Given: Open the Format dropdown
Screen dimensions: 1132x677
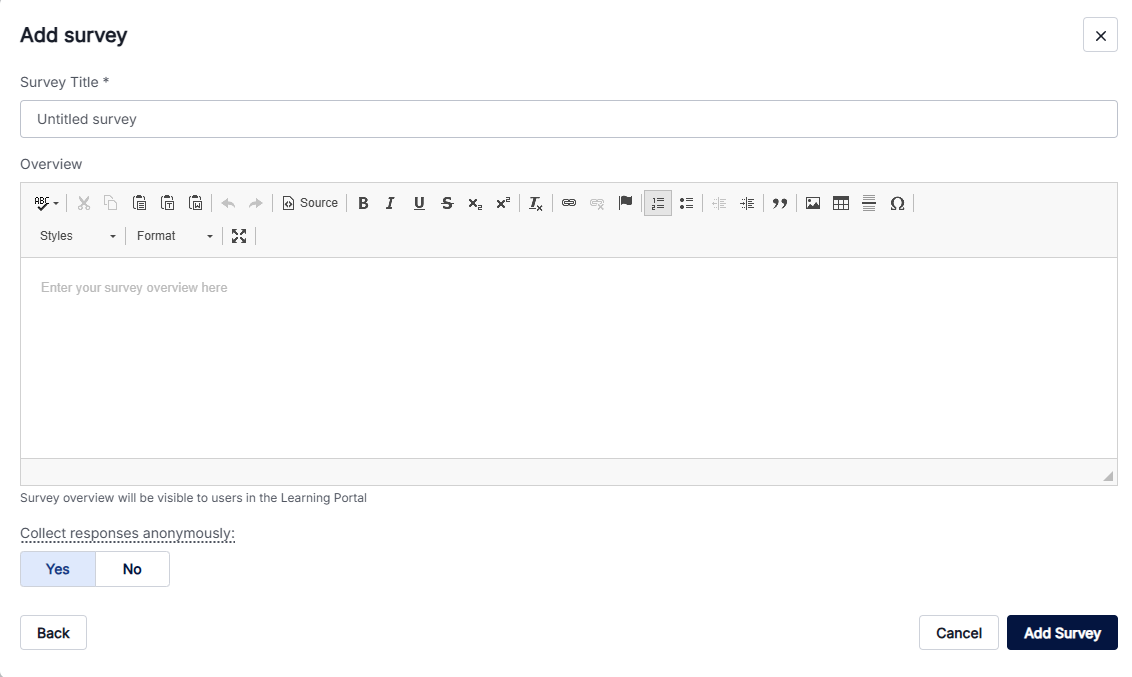Looking at the screenshot, I should pyautogui.click(x=174, y=236).
